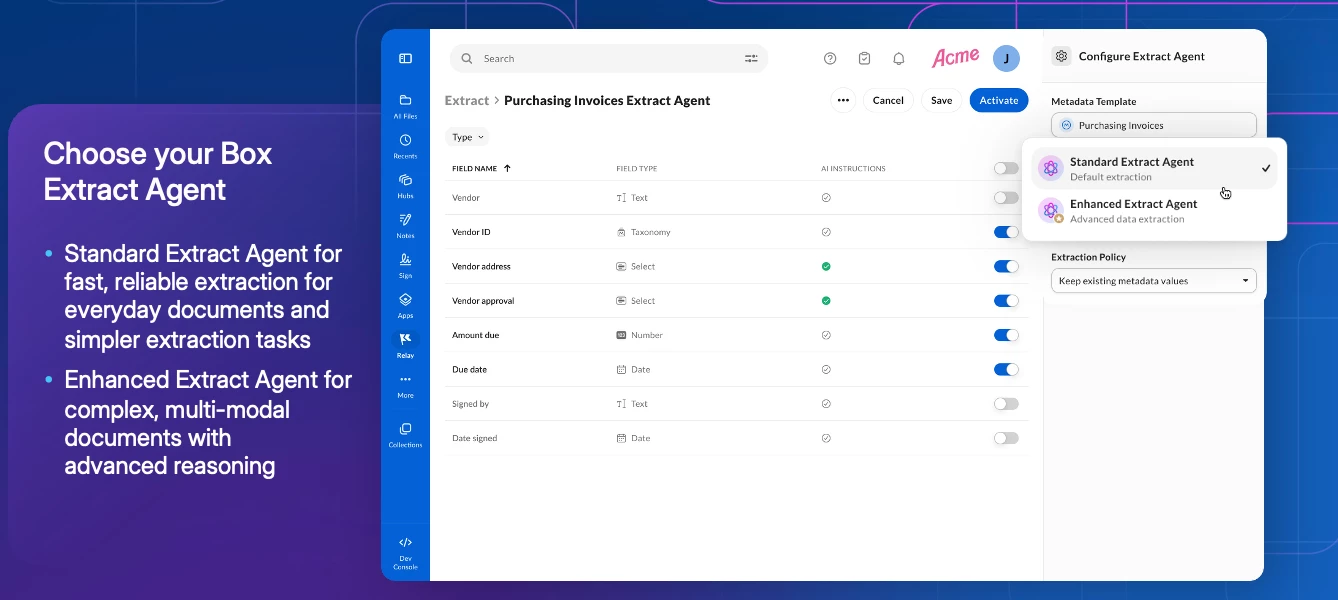Select Standard Extract Agent option
This screenshot has height=600, width=1338.
pyautogui.click(x=1154, y=168)
